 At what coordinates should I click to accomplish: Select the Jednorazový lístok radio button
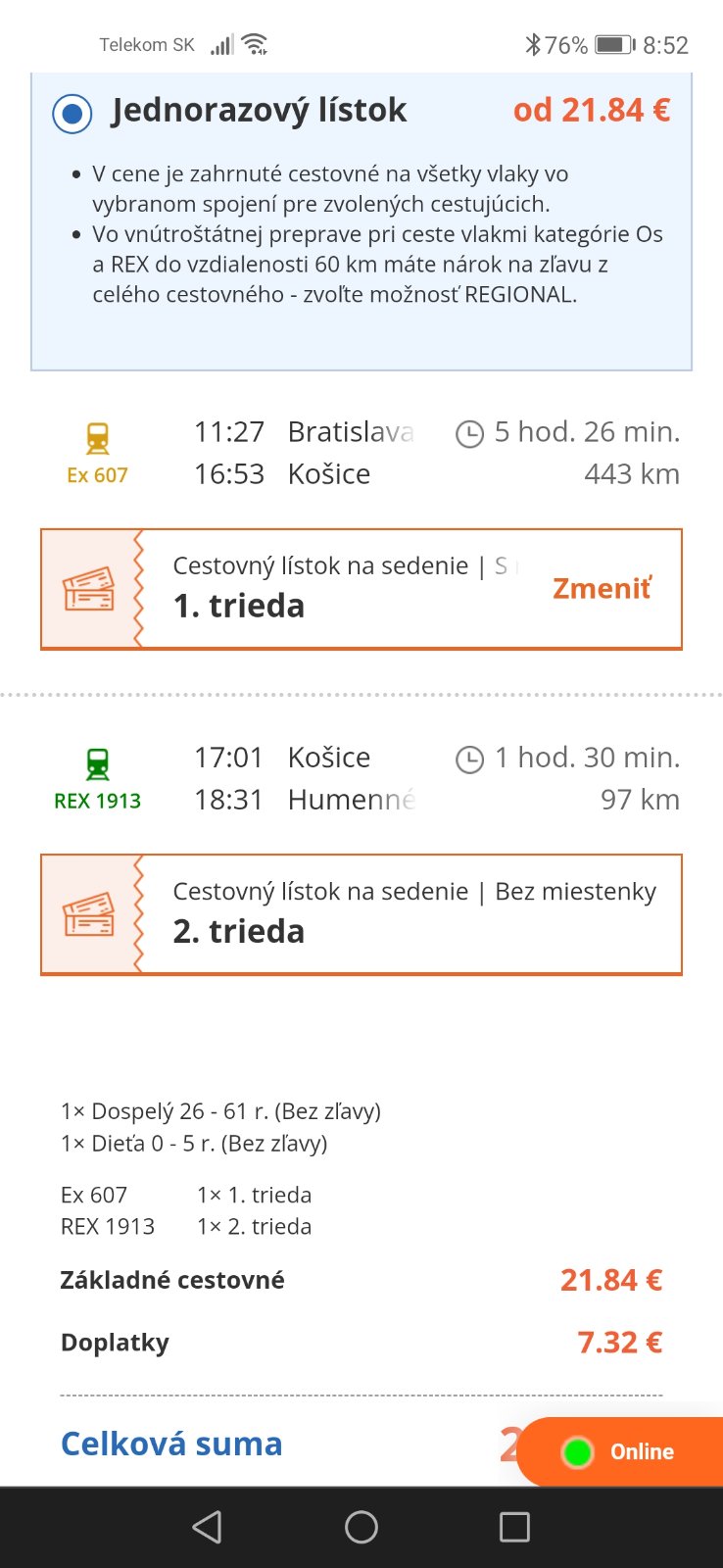pos(72,114)
